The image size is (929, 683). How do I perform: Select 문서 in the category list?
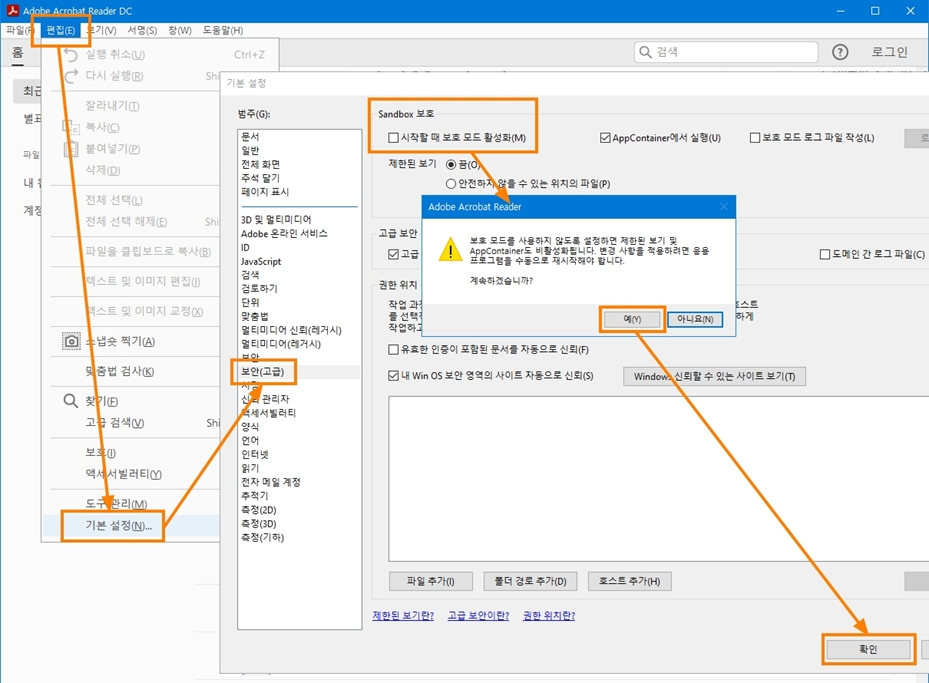pos(250,136)
